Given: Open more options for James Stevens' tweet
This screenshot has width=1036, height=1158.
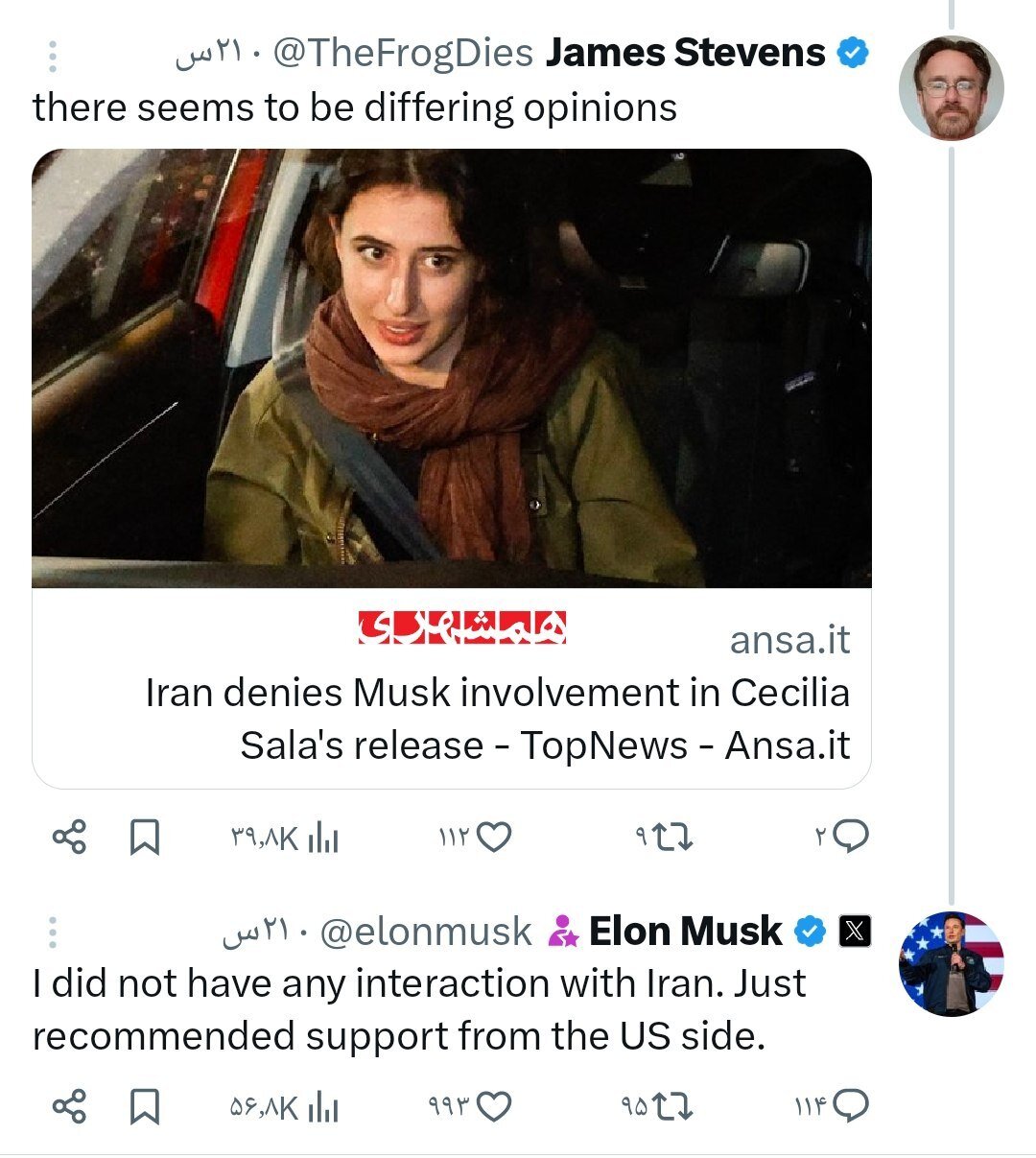Looking at the screenshot, I should (52, 56).
